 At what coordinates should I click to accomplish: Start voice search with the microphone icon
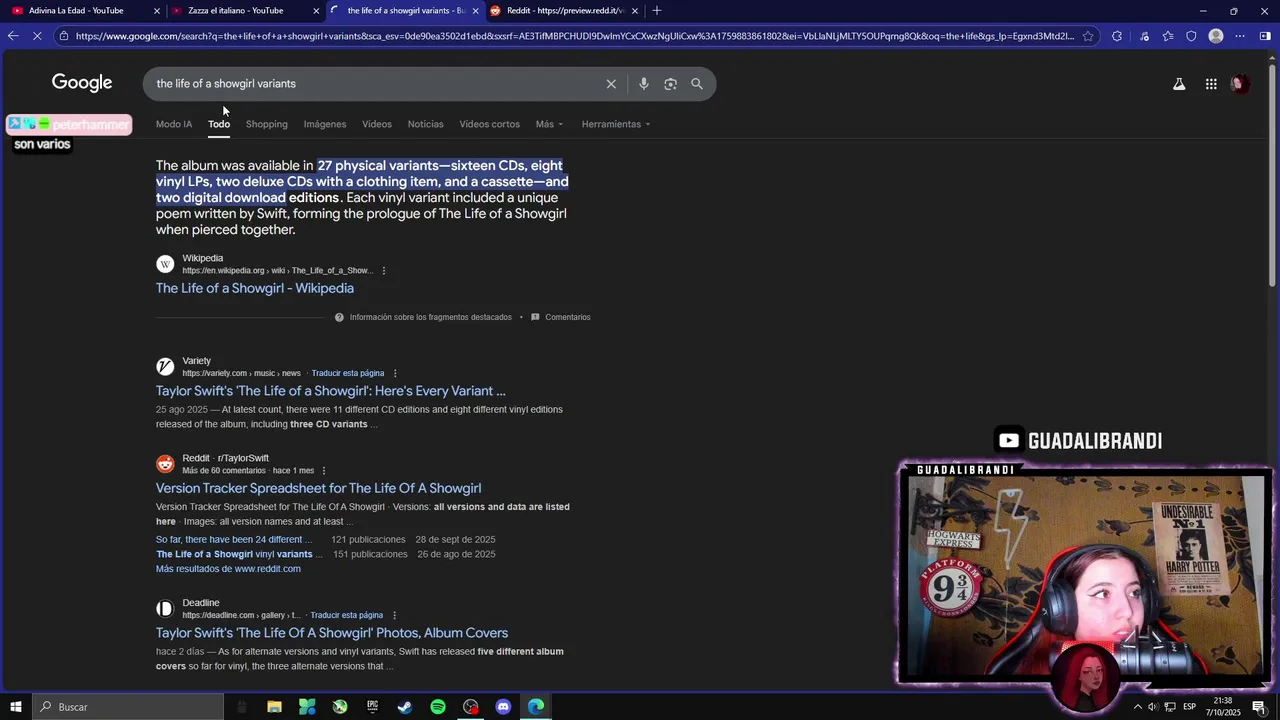(x=644, y=84)
